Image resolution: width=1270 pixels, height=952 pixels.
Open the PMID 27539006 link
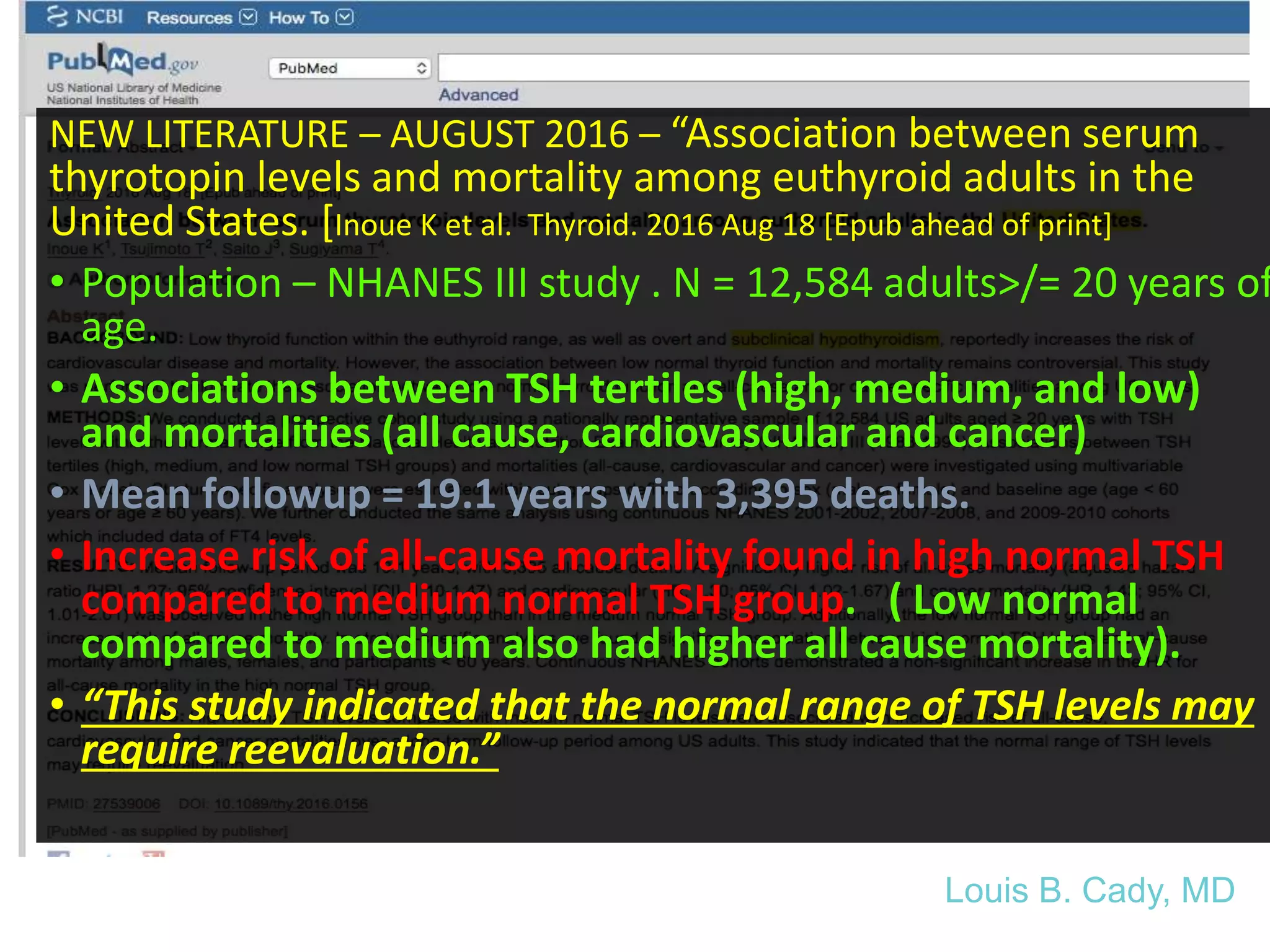[127, 804]
